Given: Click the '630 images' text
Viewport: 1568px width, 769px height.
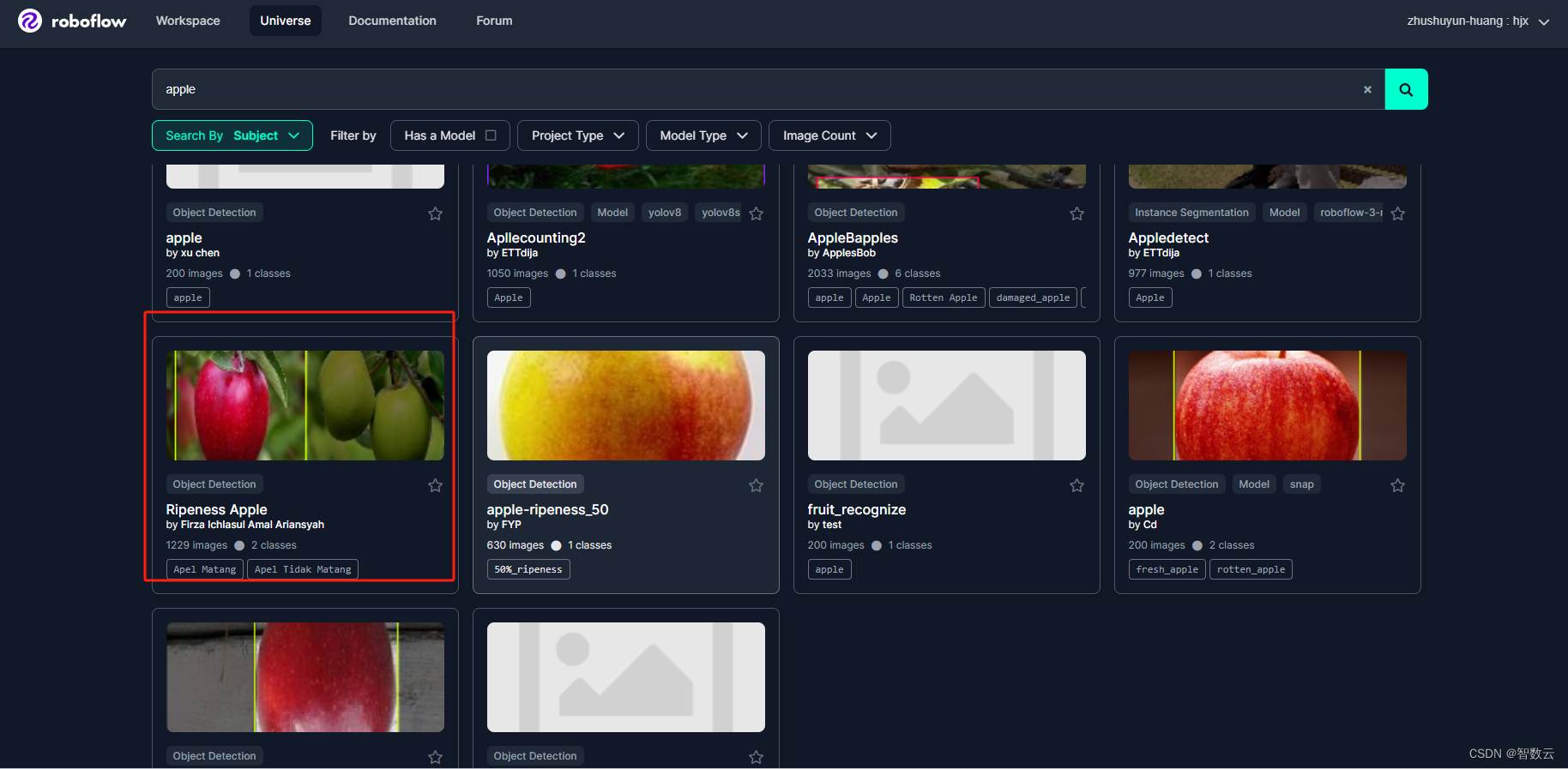Looking at the screenshot, I should click(516, 545).
